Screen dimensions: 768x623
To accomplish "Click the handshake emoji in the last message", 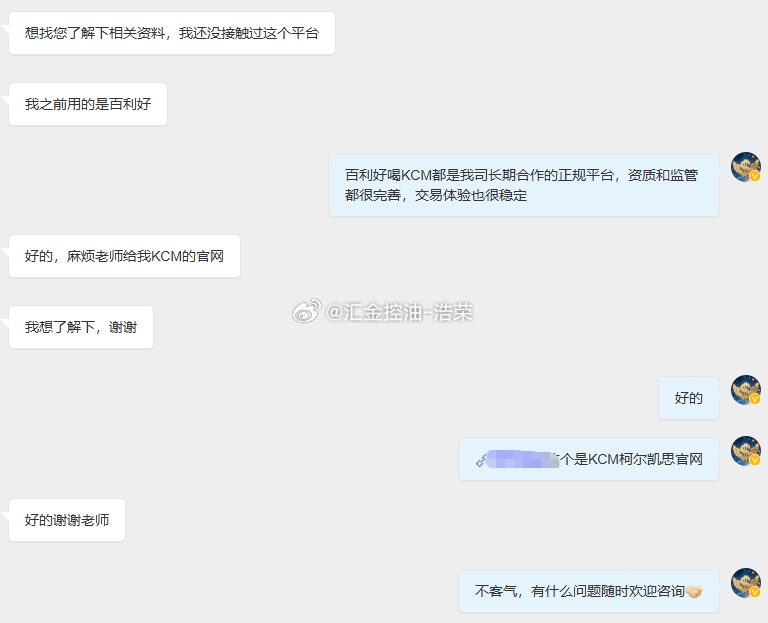I will point(694,592).
